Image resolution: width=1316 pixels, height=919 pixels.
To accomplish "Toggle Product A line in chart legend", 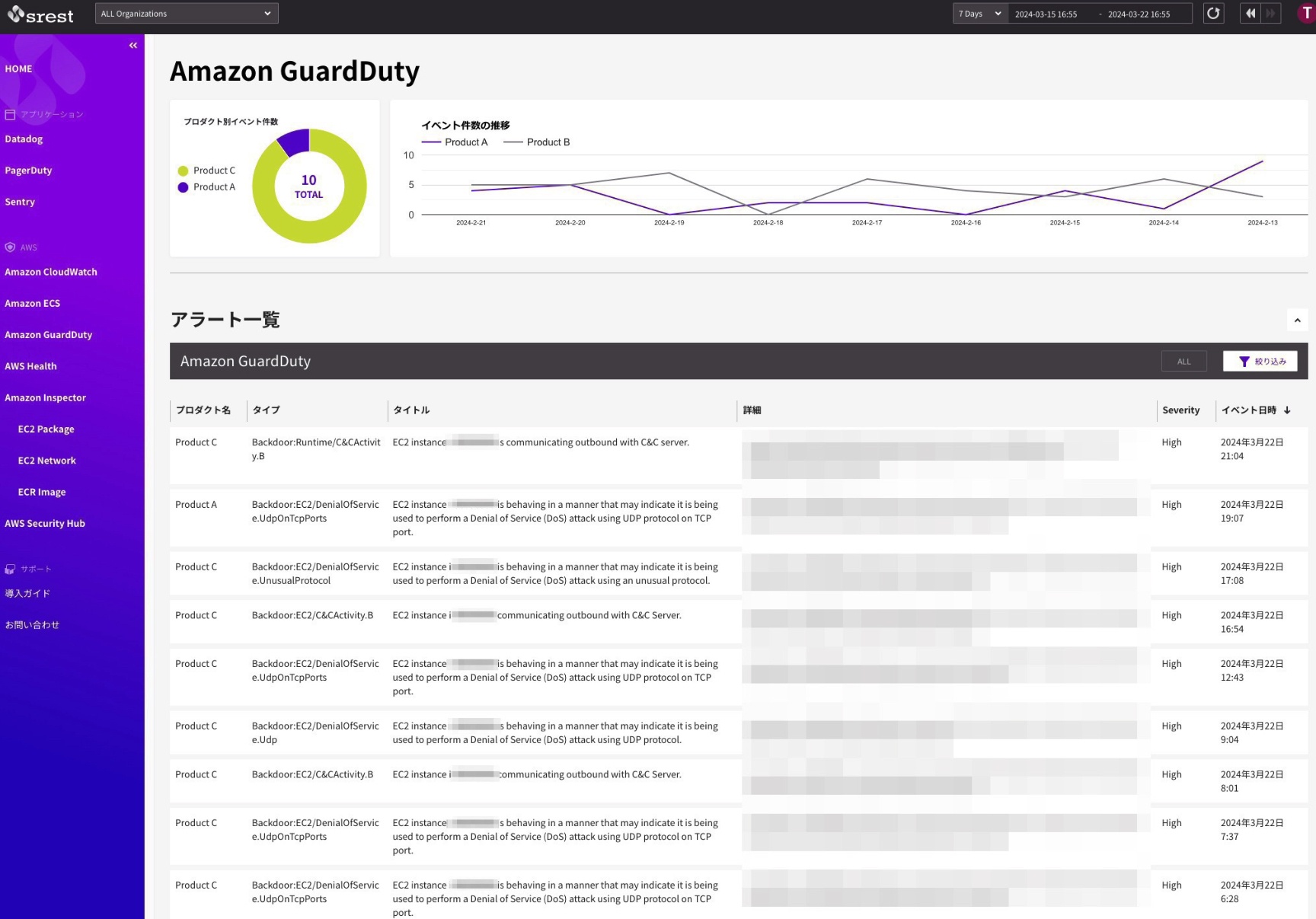I will coord(455,142).
